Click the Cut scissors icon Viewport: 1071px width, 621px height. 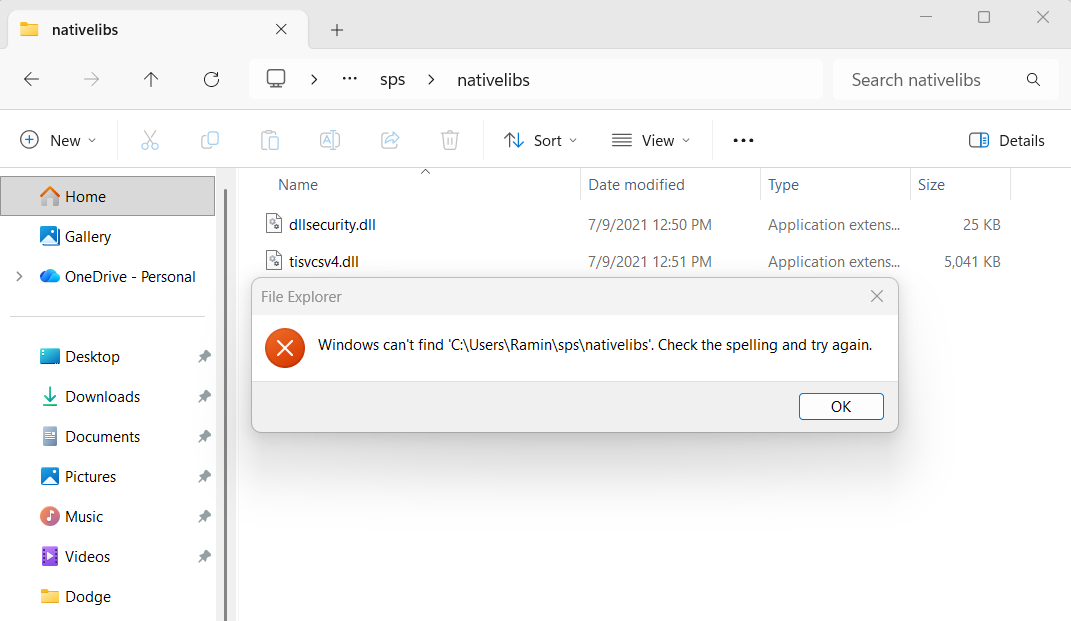[x=150, y=140]
